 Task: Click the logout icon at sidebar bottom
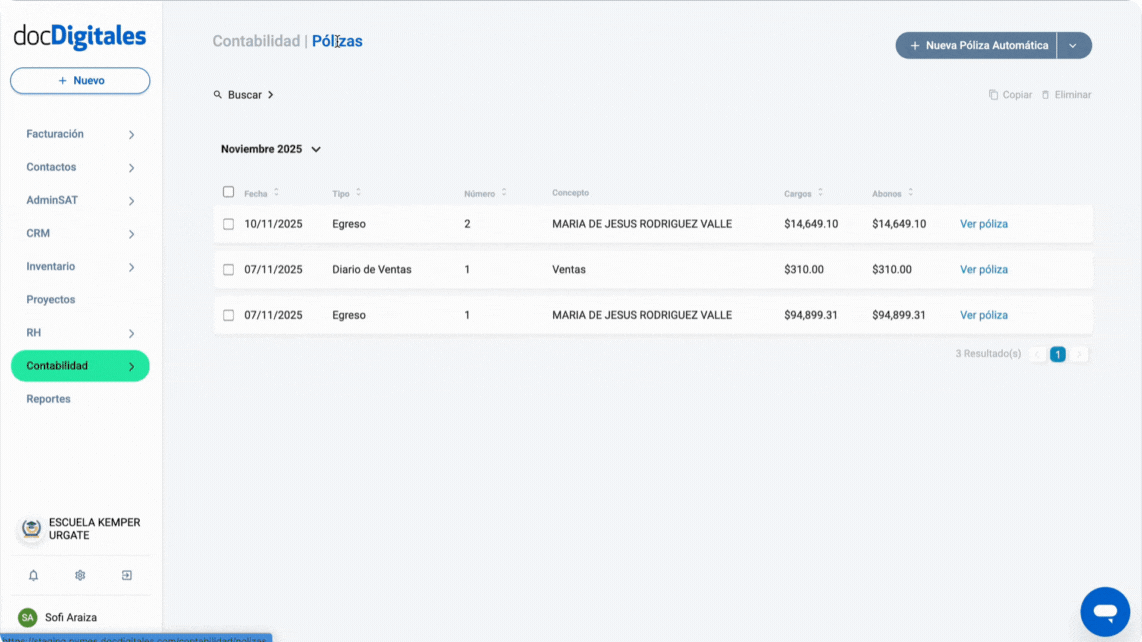[126, 575]
